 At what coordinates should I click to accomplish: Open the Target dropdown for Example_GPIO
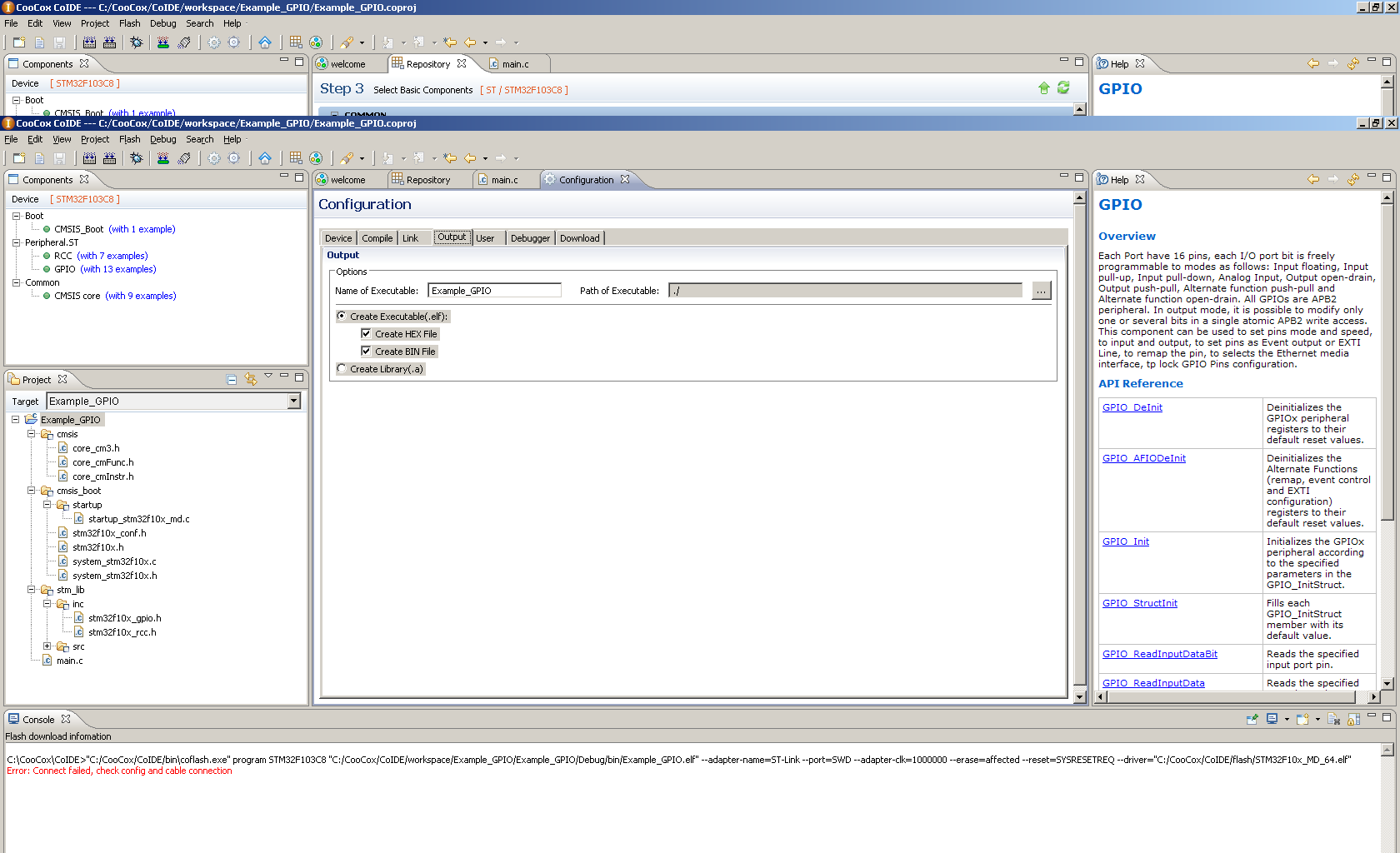(293, 401)
